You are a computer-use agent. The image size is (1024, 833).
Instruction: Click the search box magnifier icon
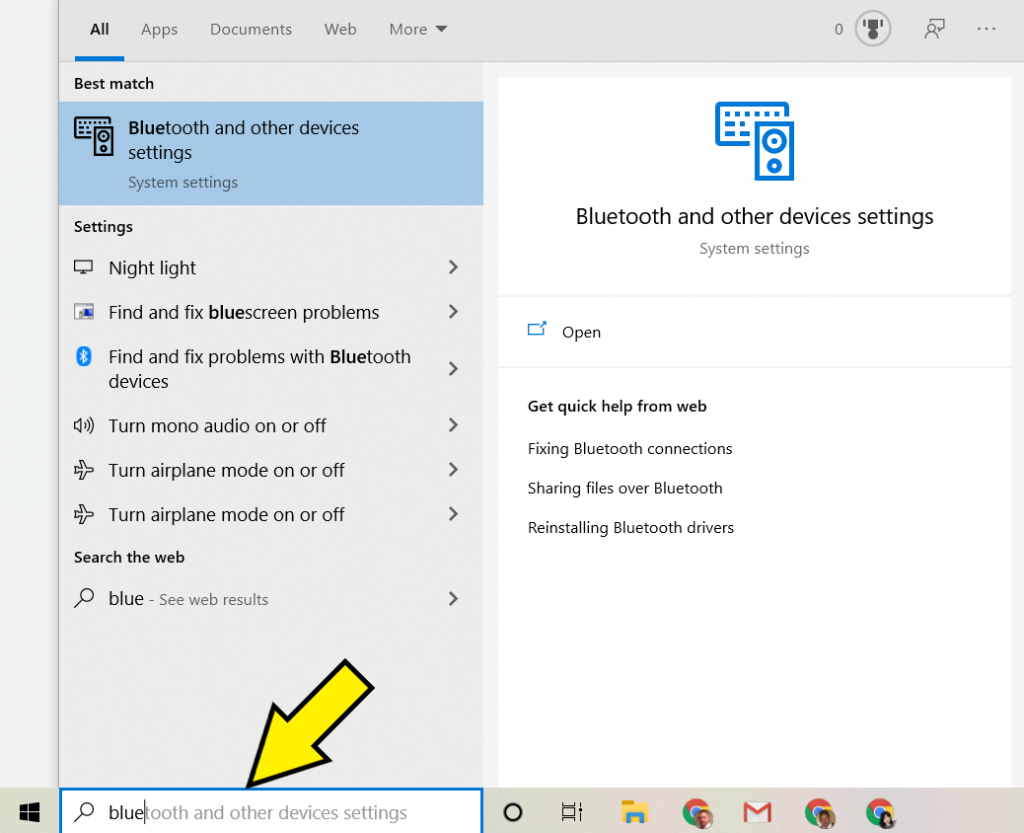point(84,812)
